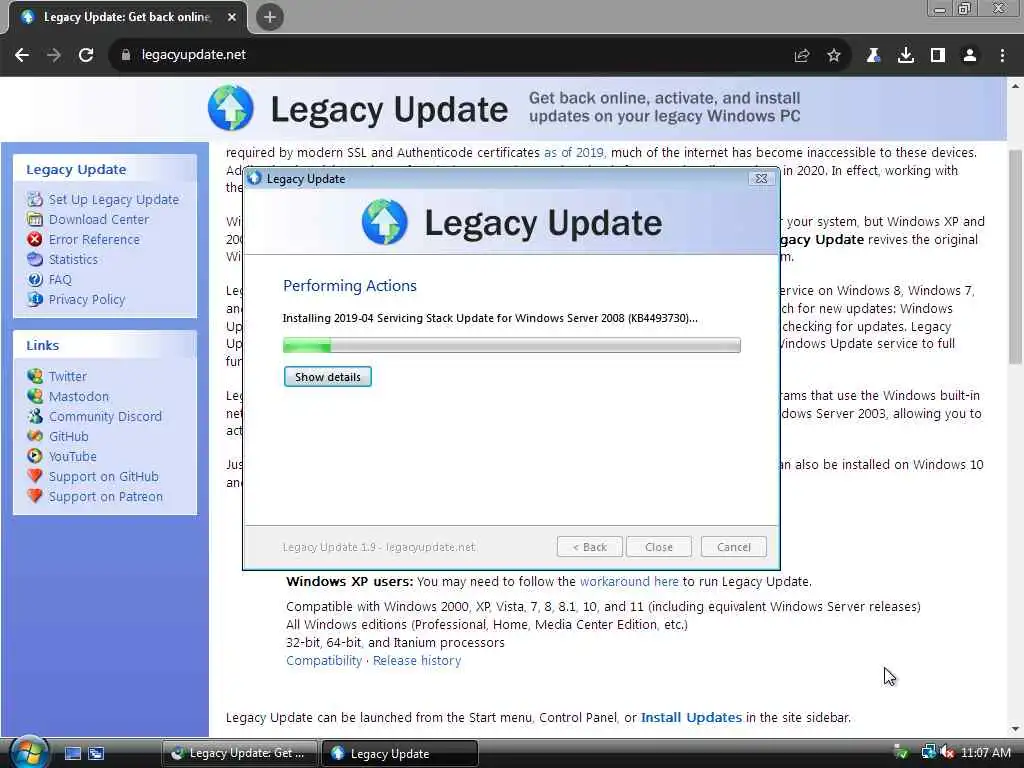Click the 11:07 AM taskbar clock
Viewport: 1024px width, 768px height.
(x=985, y=752)
